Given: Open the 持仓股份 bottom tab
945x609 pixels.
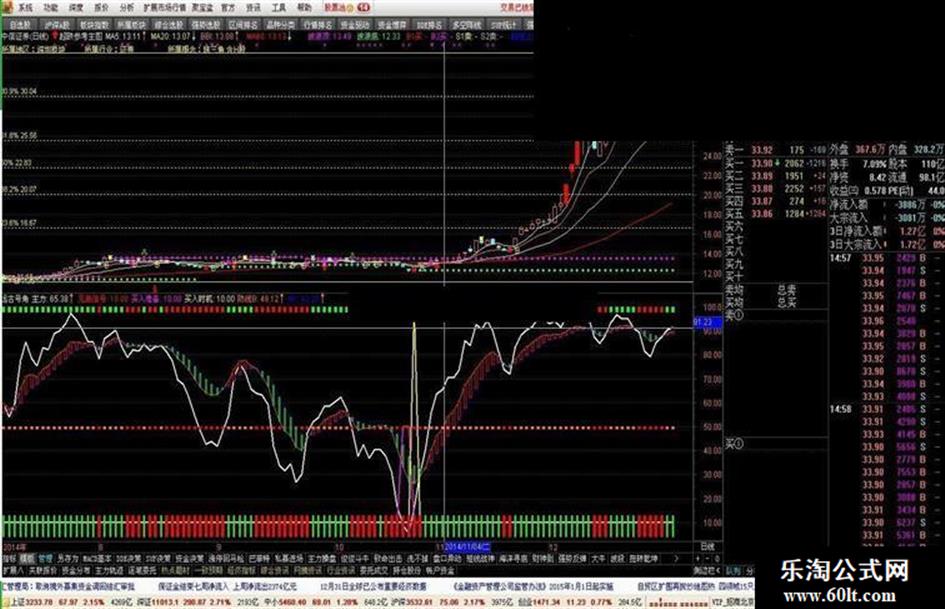Looking at the screenshot, I should [x=407, y=570].
